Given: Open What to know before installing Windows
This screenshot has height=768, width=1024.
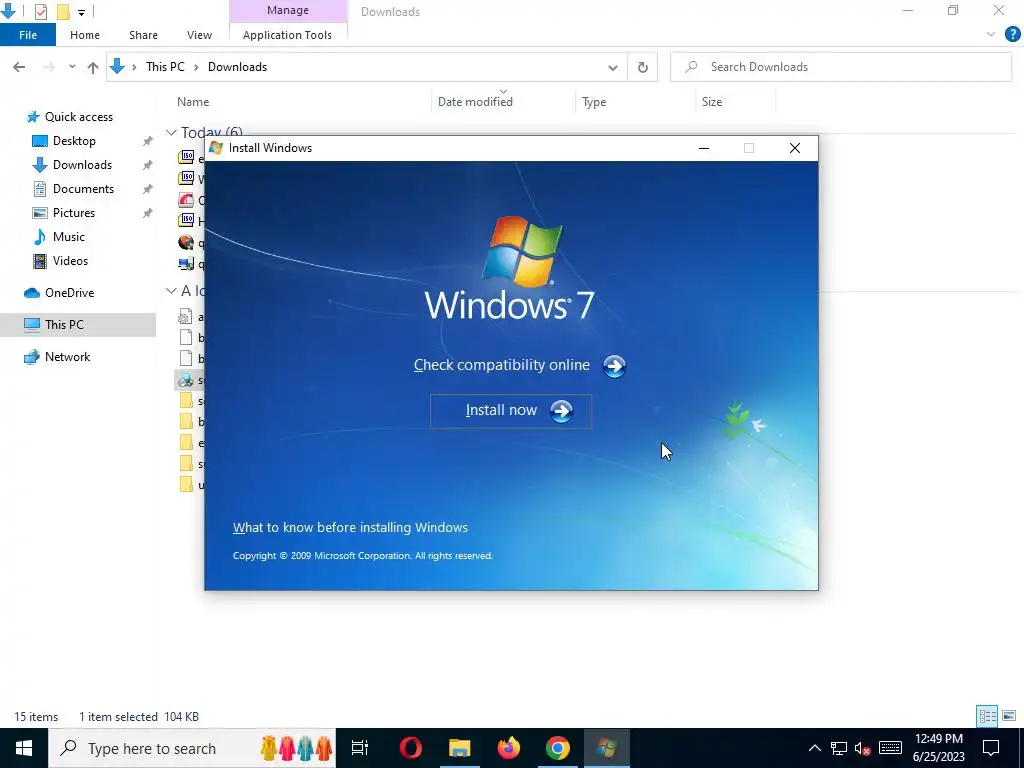Looking at the screenshot, I should [x=350, y=528].
